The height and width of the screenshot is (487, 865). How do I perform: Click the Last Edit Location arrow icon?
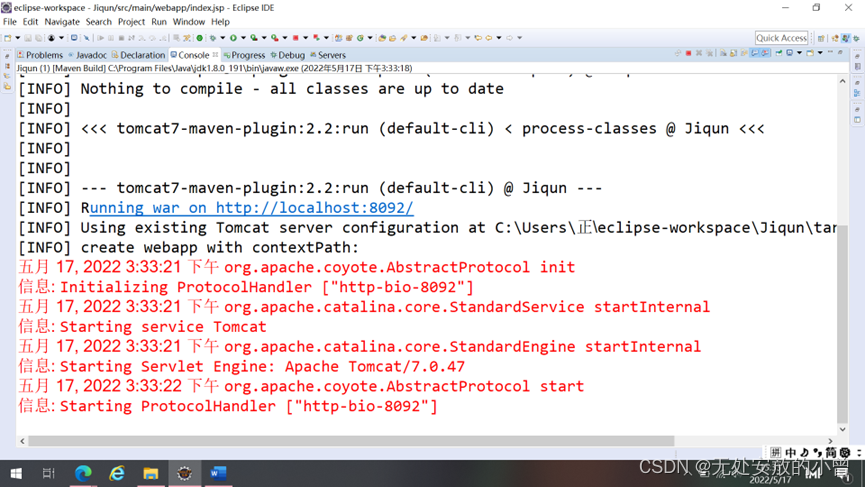pos(478,38)
